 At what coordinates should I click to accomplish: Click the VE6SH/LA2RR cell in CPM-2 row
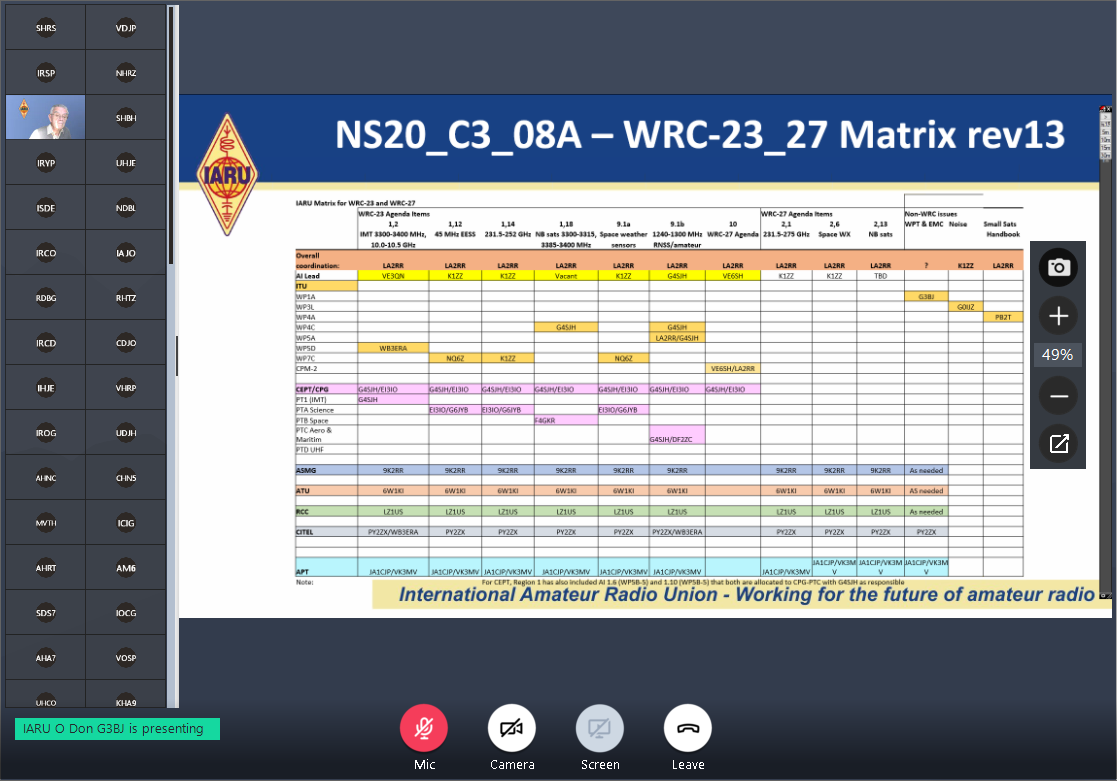pyautogui.click(x=732, y=368)
